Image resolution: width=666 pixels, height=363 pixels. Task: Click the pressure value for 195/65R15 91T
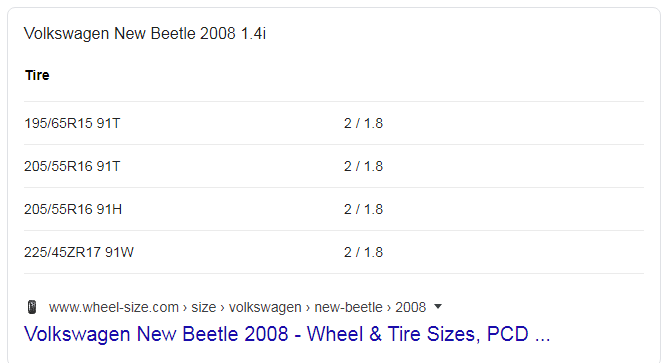(x=363, y=123)
